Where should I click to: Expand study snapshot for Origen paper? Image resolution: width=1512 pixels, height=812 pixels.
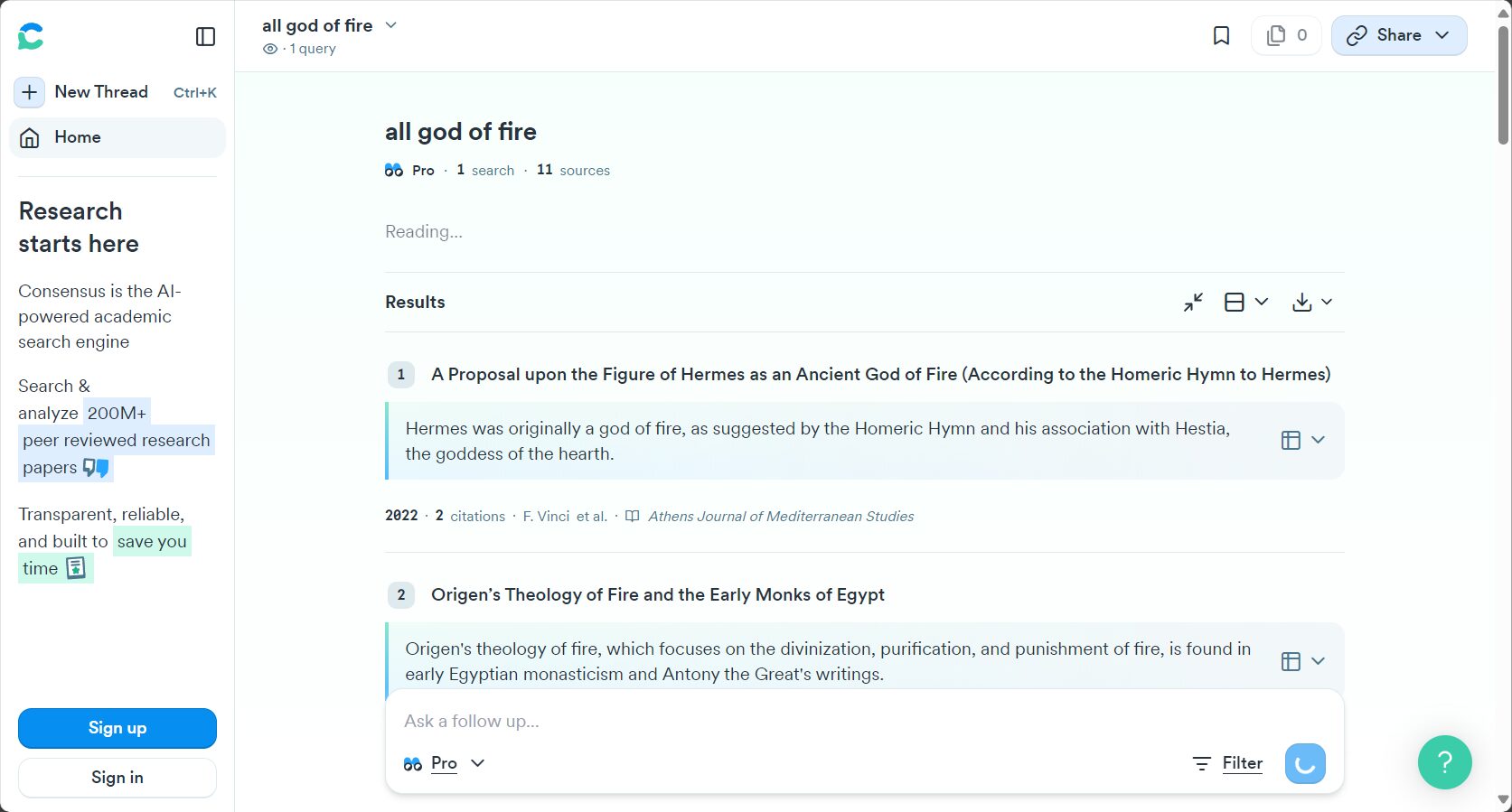[1302, 661]
